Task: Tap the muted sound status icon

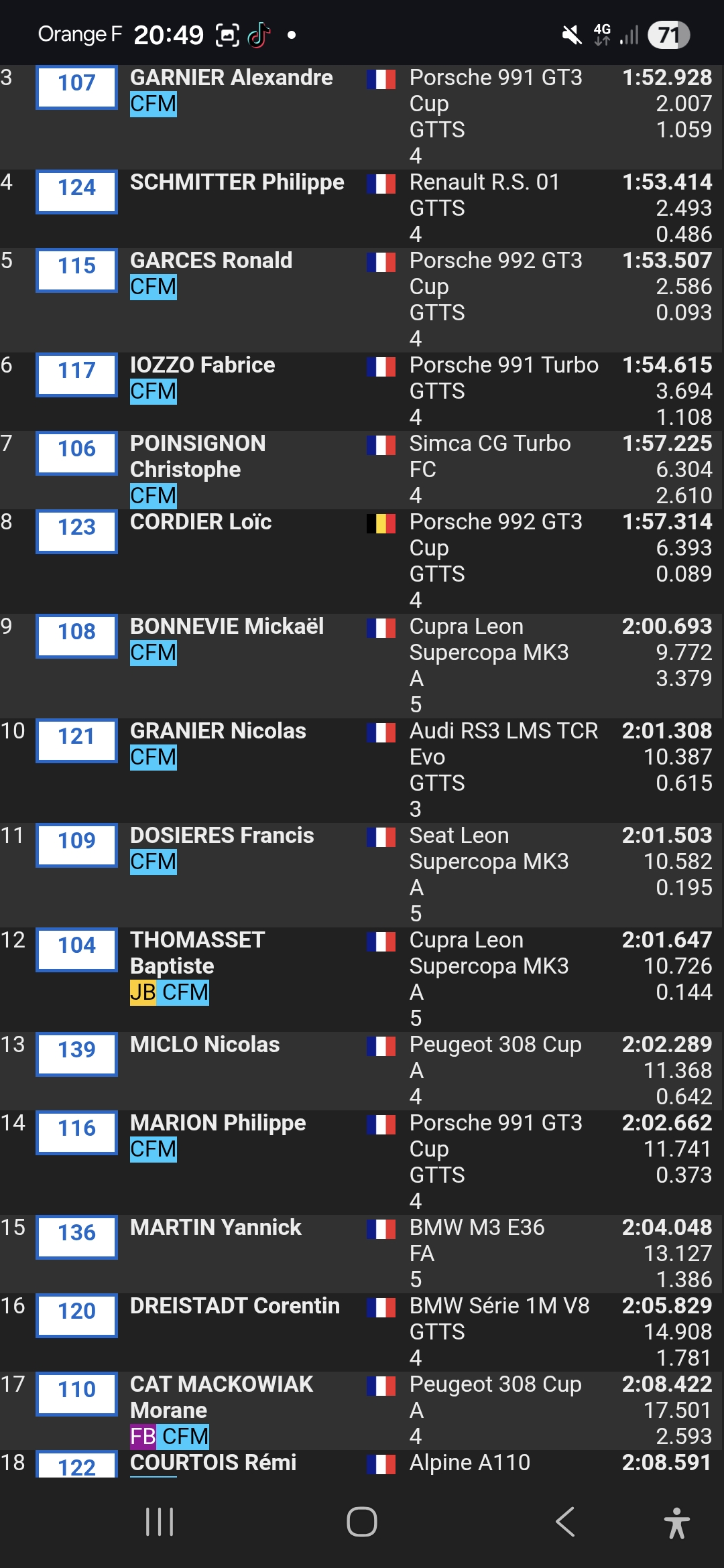Action: pos(571,35)
